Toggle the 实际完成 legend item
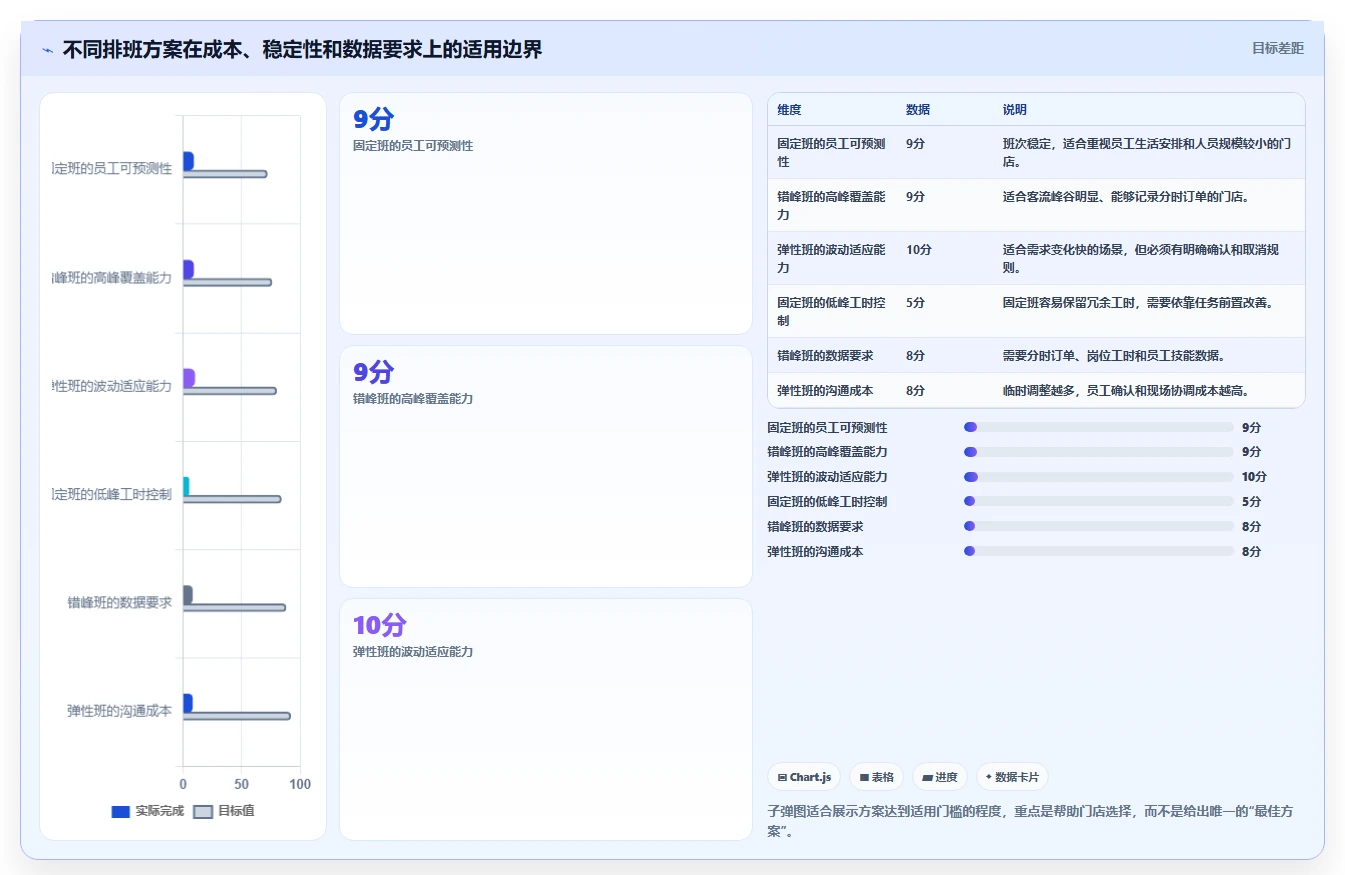Viewport: 1345px width, 875px height. 147,811
